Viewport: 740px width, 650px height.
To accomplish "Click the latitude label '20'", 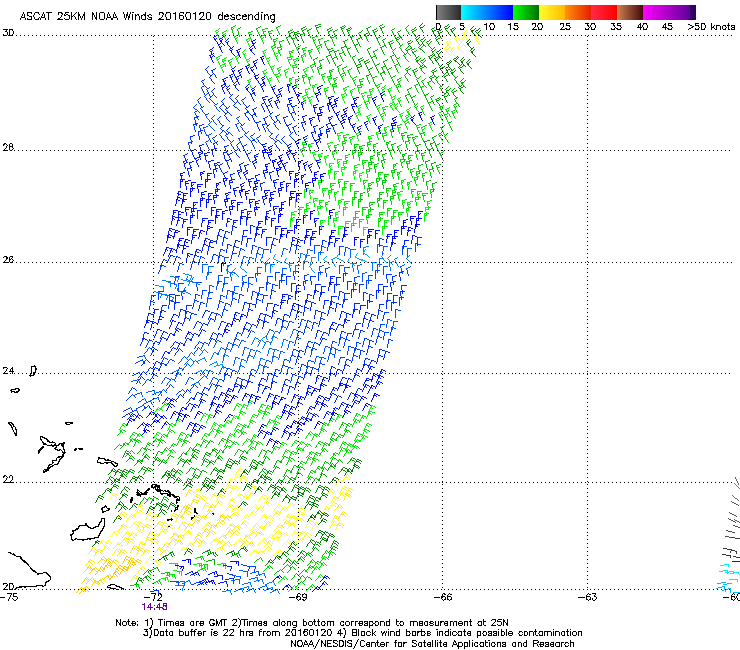I will (8, 586).
